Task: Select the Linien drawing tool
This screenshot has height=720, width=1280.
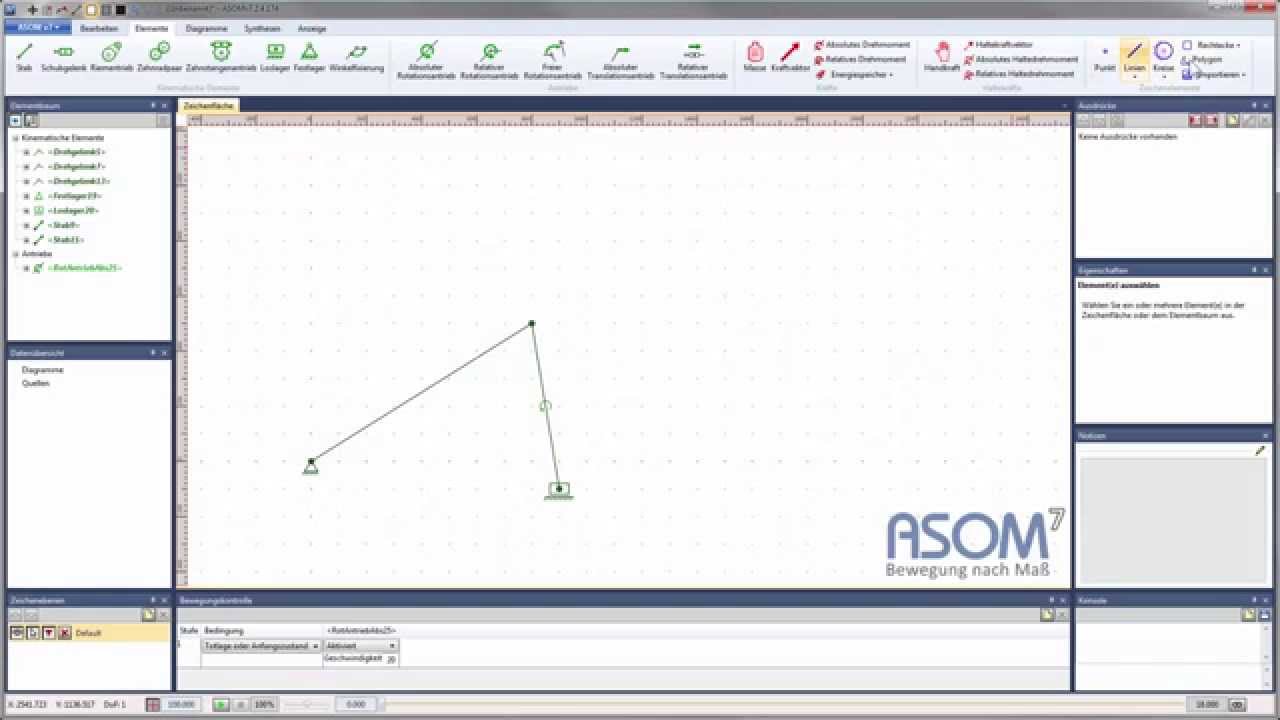Action: pos(1134,59)
